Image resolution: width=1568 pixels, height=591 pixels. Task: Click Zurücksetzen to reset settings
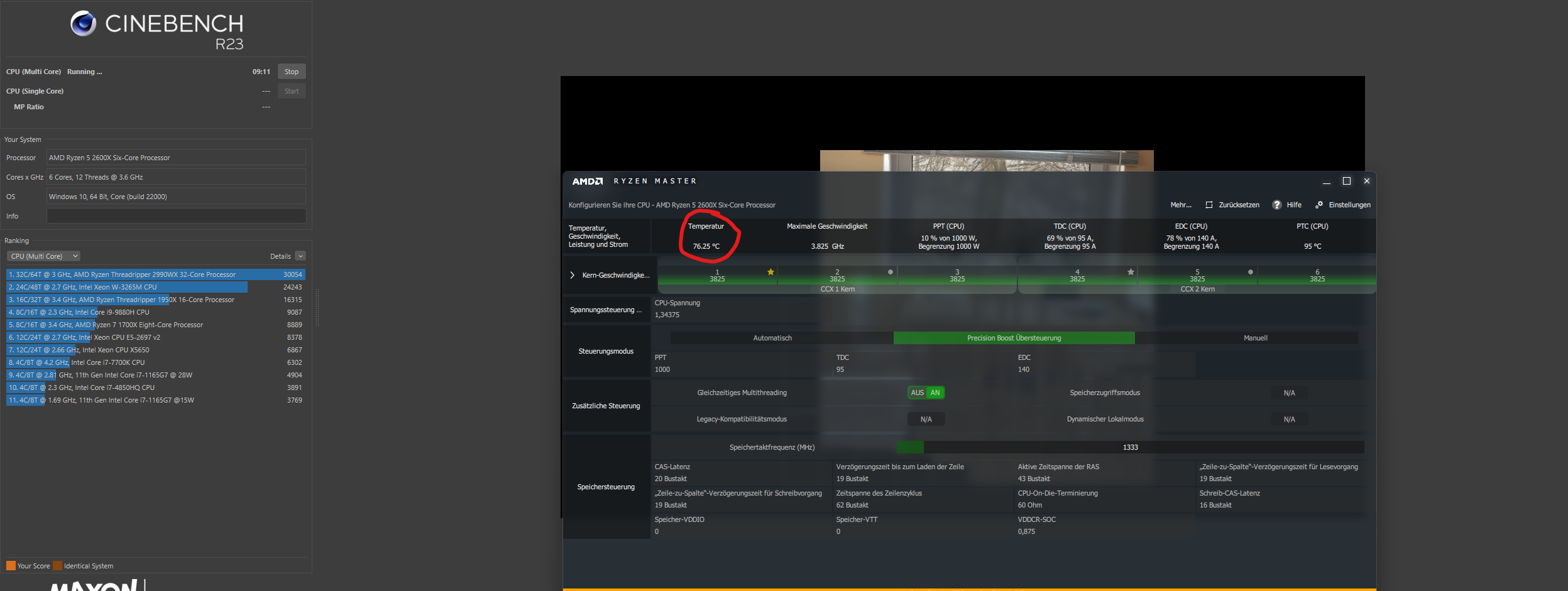pyautogui.click(x=1239, y=205)
